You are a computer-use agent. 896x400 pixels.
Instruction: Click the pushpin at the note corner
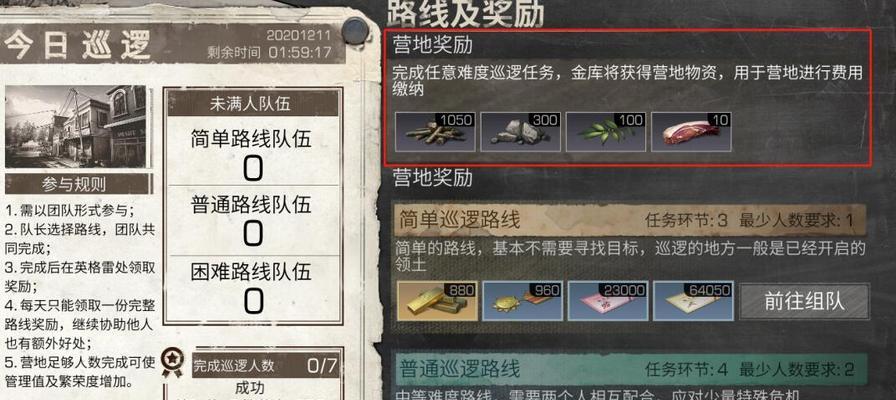[x=355, y=31]
